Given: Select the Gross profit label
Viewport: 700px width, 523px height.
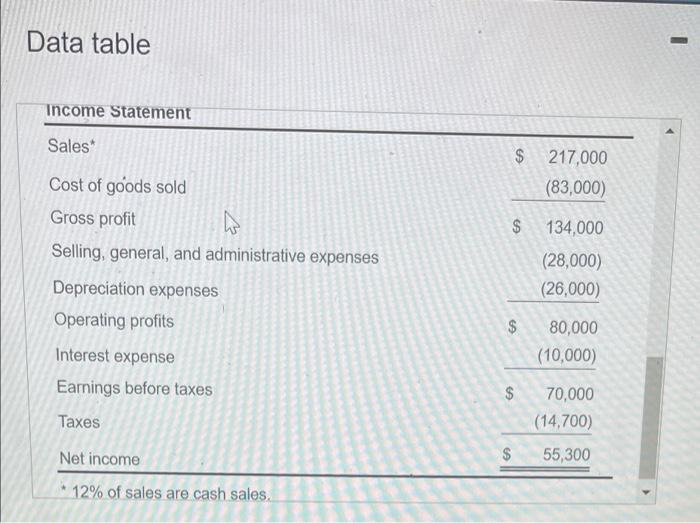Looking at the screenshot, I should [x=94, y=218].
